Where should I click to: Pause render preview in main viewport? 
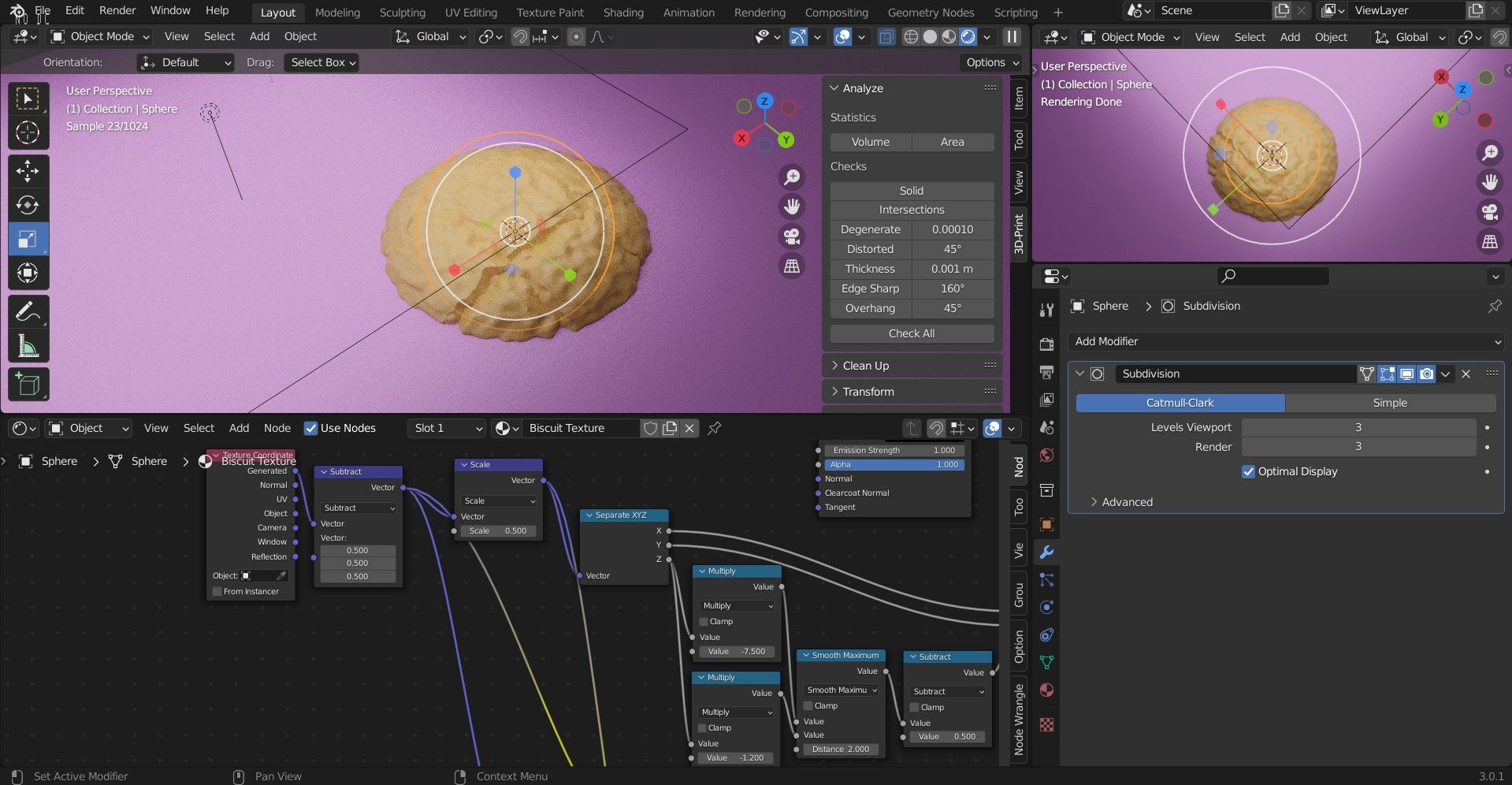(1012, 36)
